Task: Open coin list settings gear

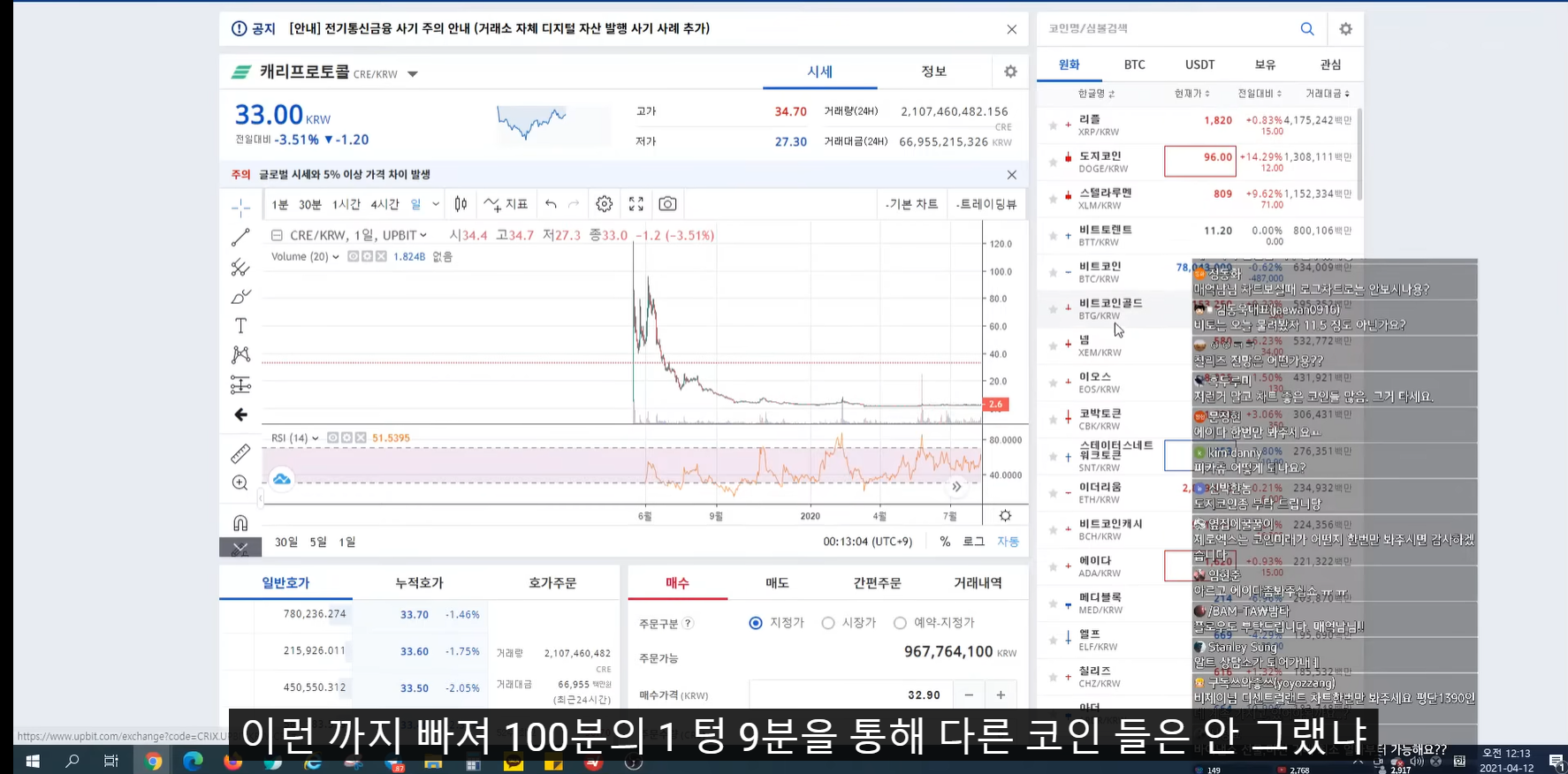Action: click(1345, 29)
